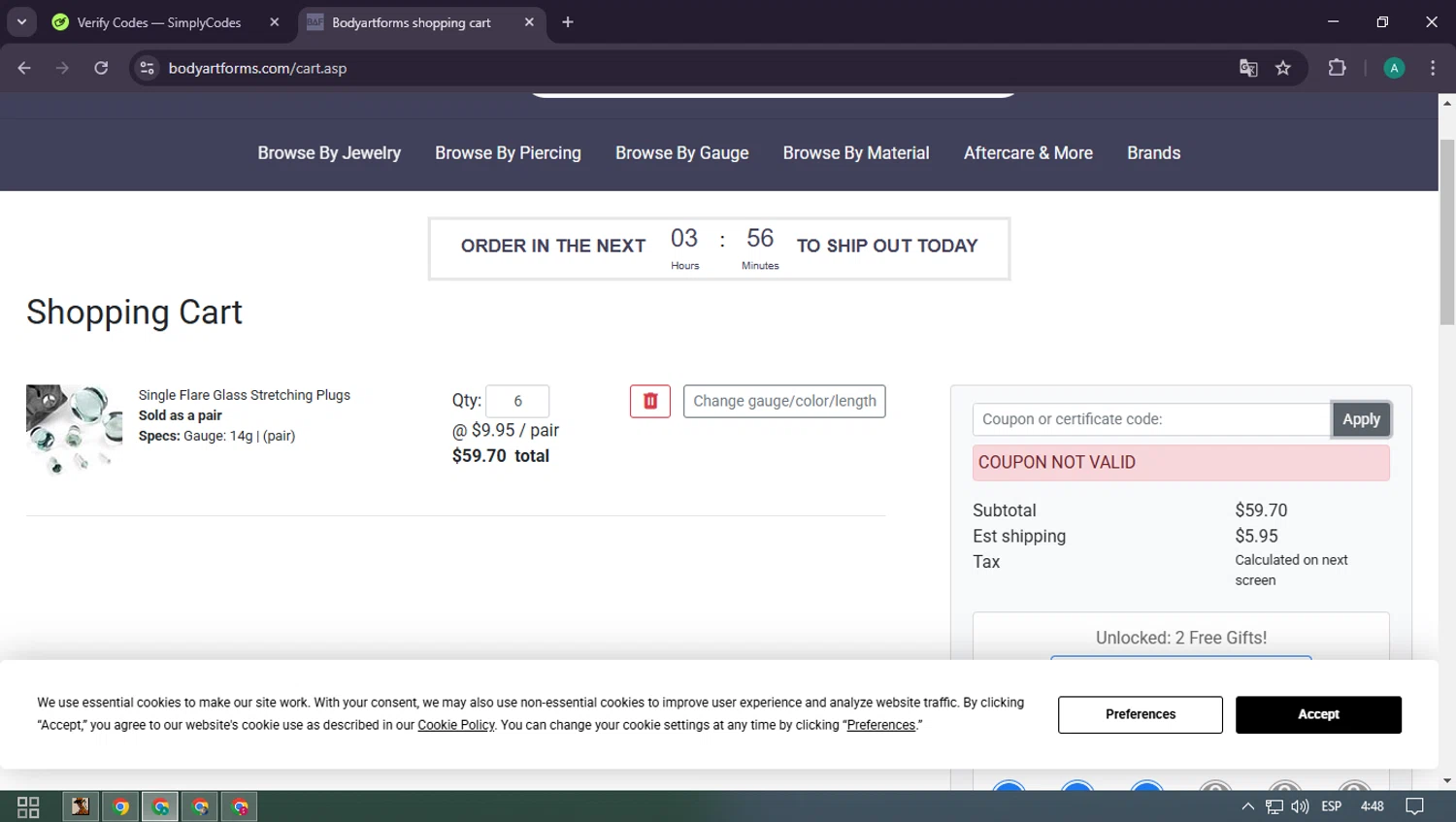Click Change gauge/color/length button
The width and height of the screenshot is (1456, 822).
click(x=784, y=401)
